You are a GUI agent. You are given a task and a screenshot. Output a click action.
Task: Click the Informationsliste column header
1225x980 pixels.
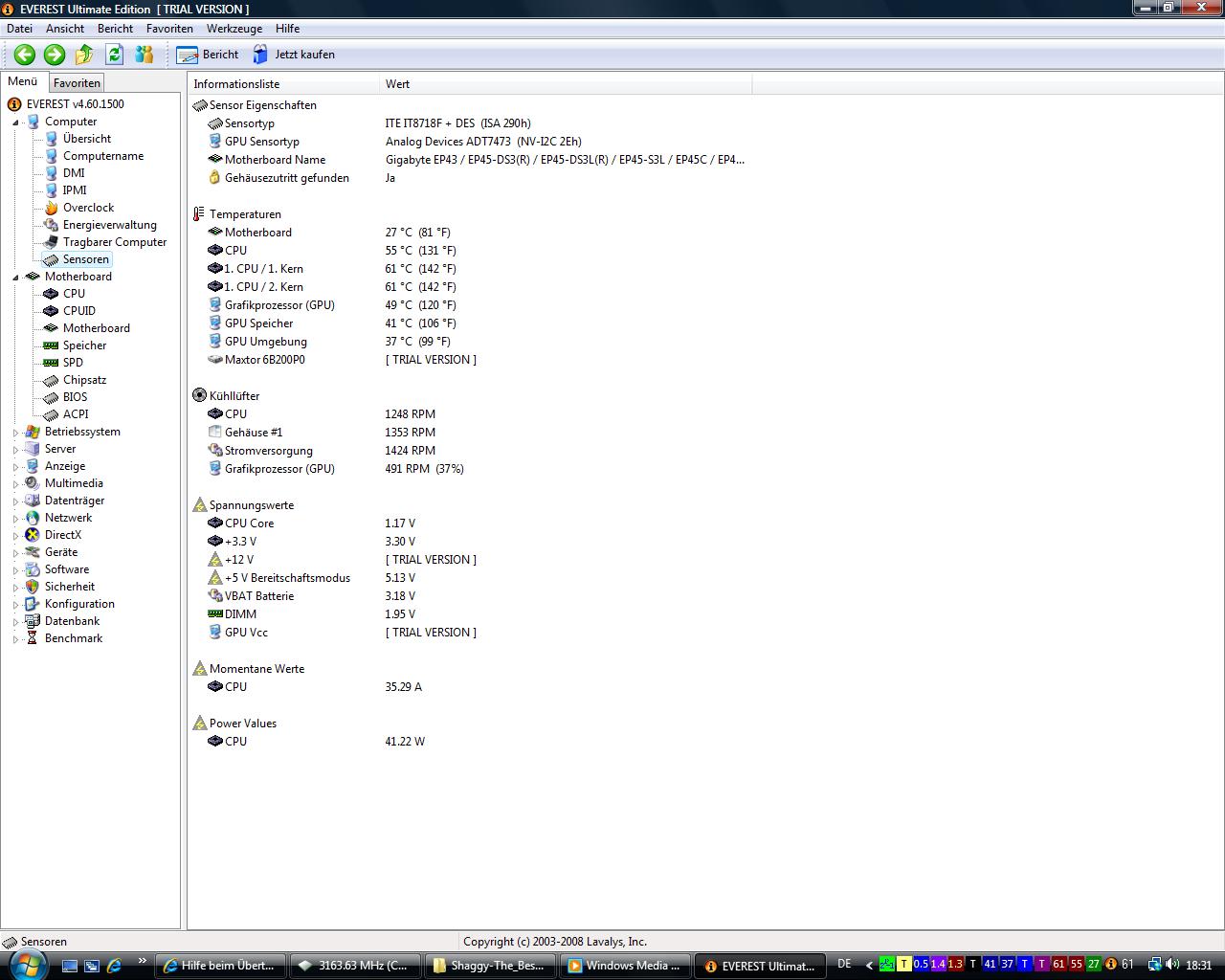pyautogui.click(x=284, y=84)
